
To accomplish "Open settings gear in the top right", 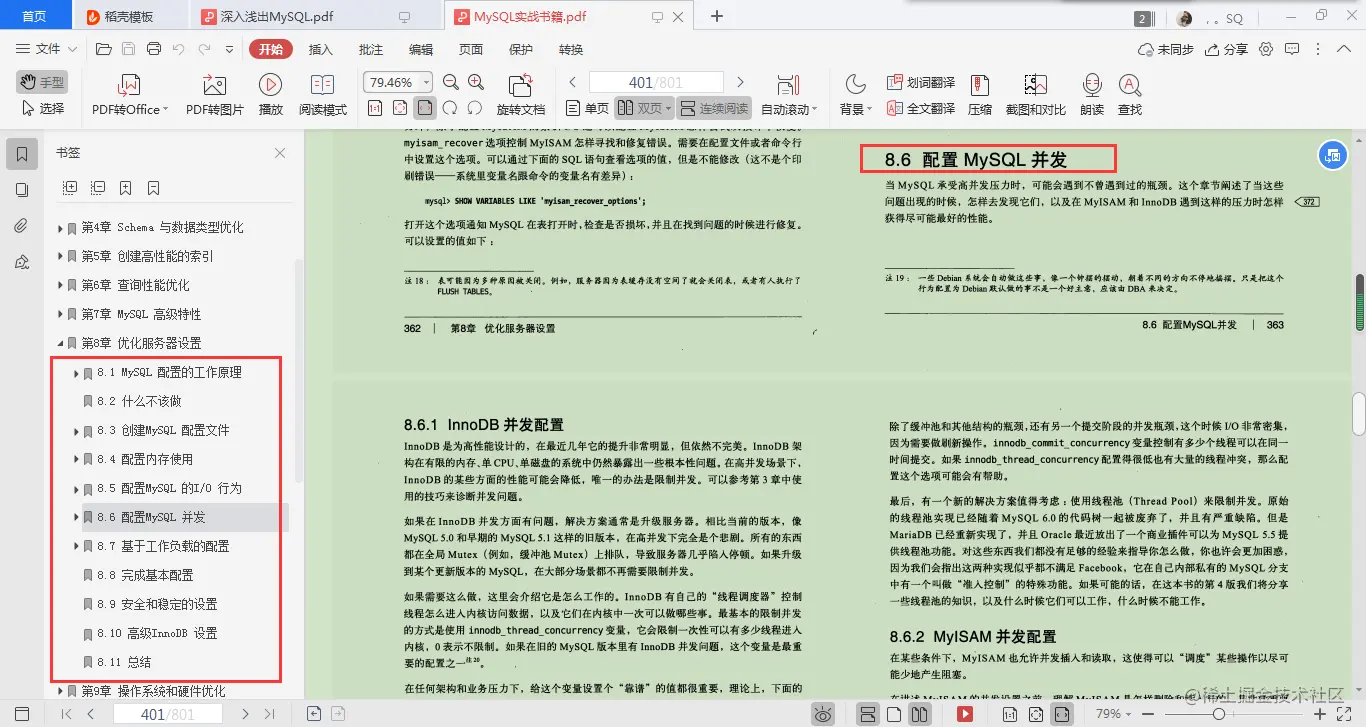I will click(x=1266, y=49).
